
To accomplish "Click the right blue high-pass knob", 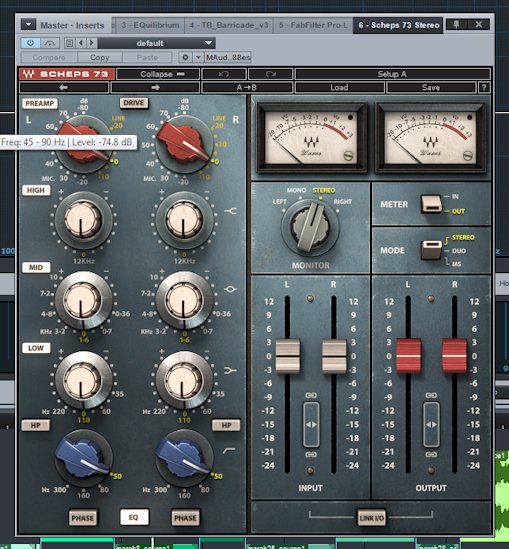I will click(184, 458).
